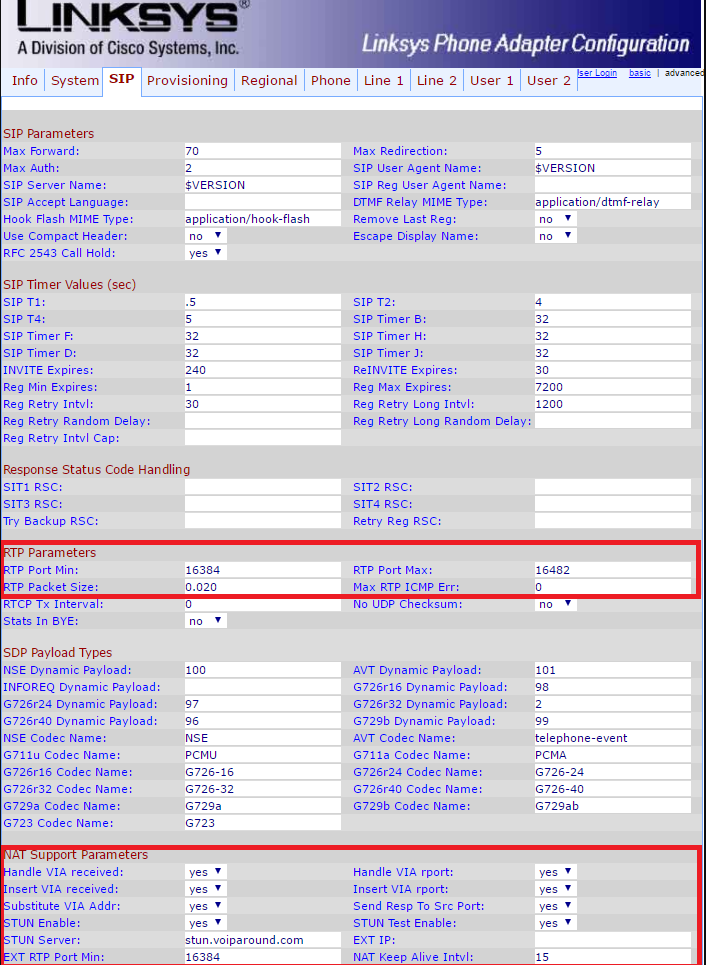Click the NSE Dynamic Payload field
706x965 pixels.
263,670
